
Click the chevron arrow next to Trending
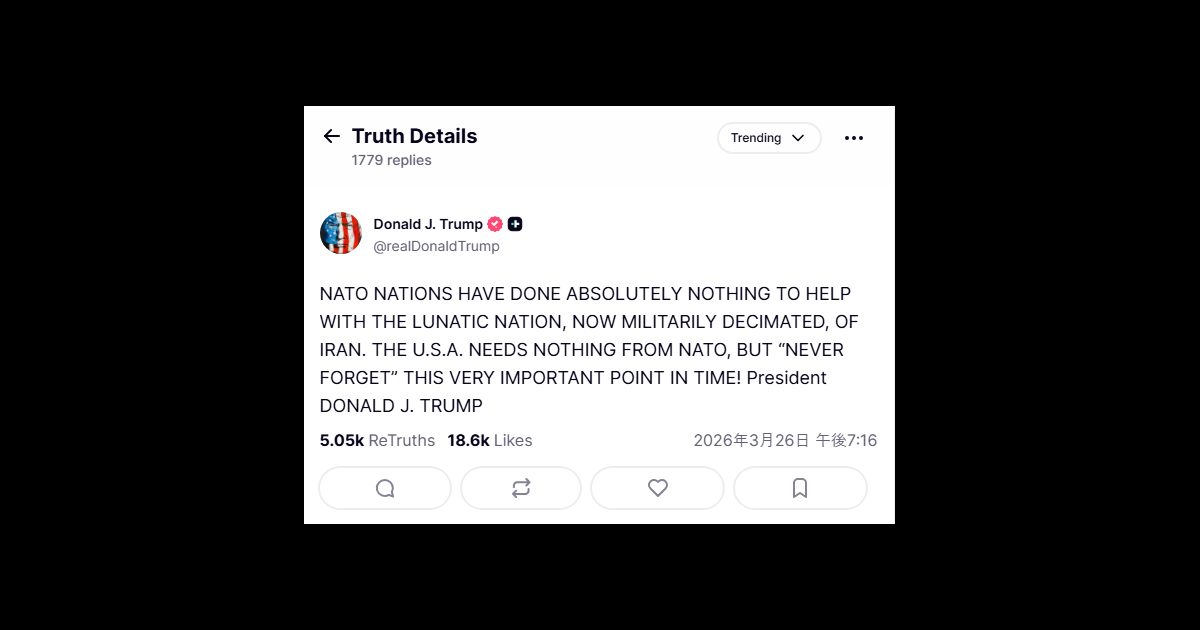pos(798,138)
